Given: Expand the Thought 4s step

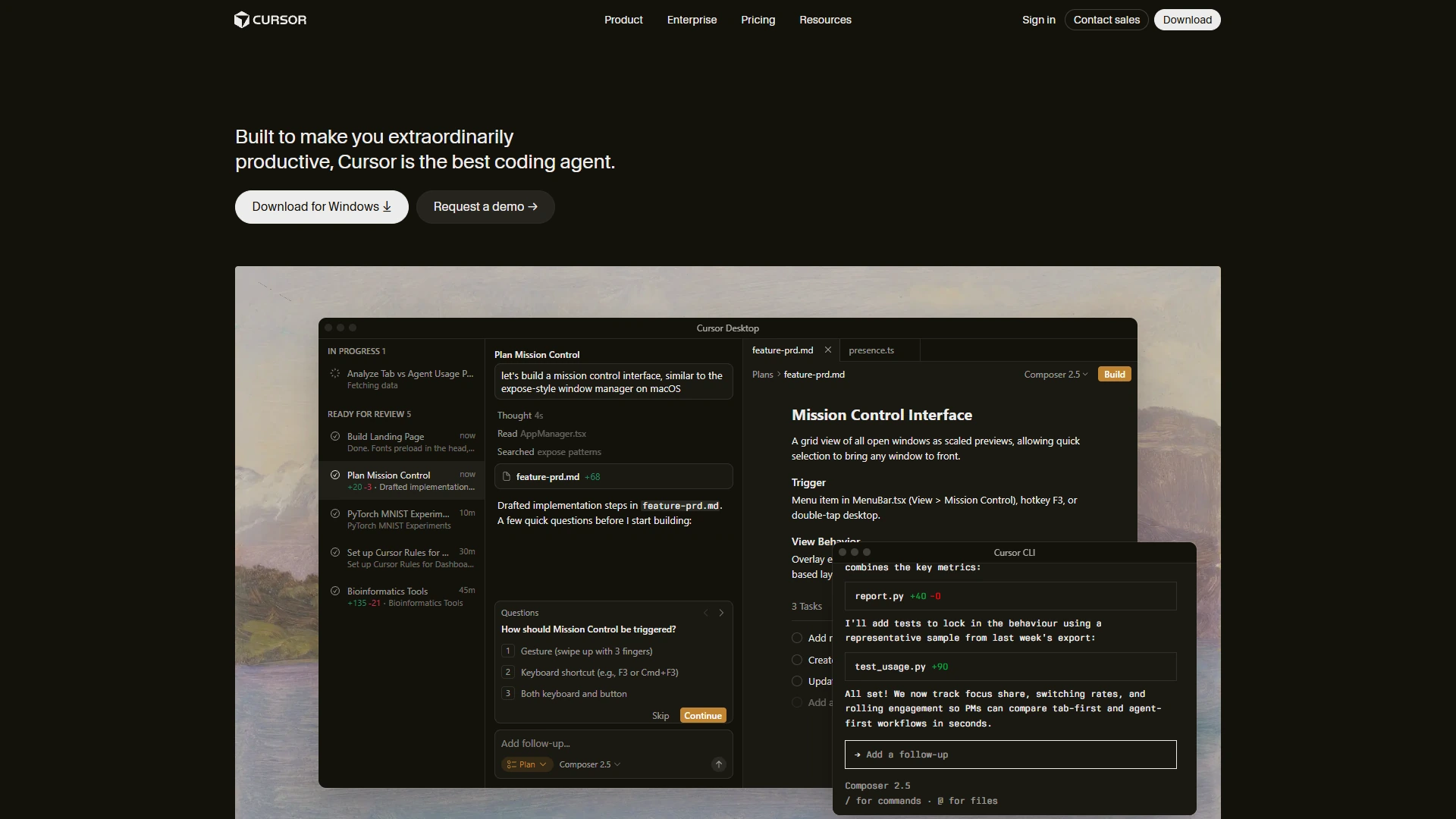Looking at the screenshot, I should (520, 416).
